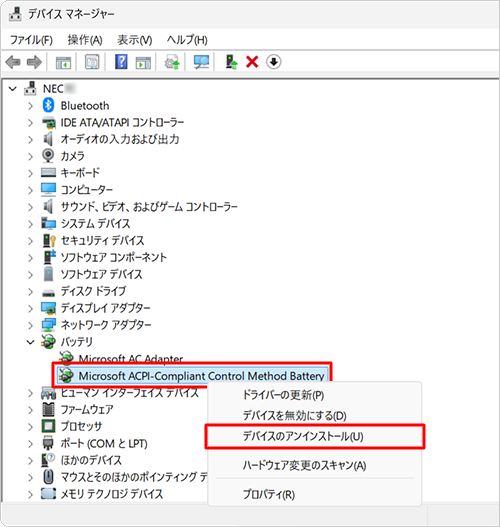Select the サウンド、ビデオ、およびゲーム コントローラー label
The image size is (500, 527).
(x=149, y=206)
